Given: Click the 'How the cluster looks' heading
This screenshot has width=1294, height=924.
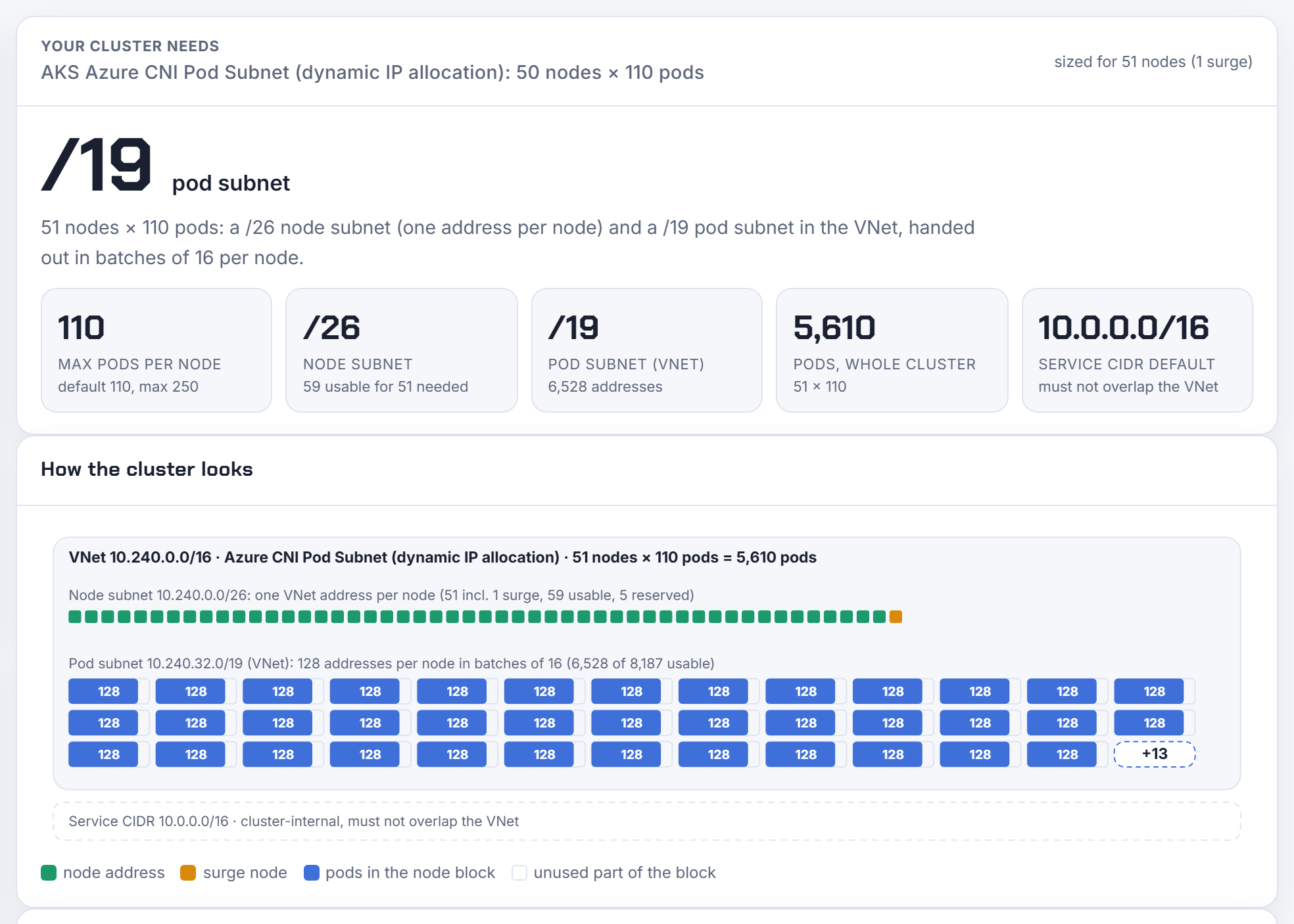Looking at the screenshot, I should 147,469.
